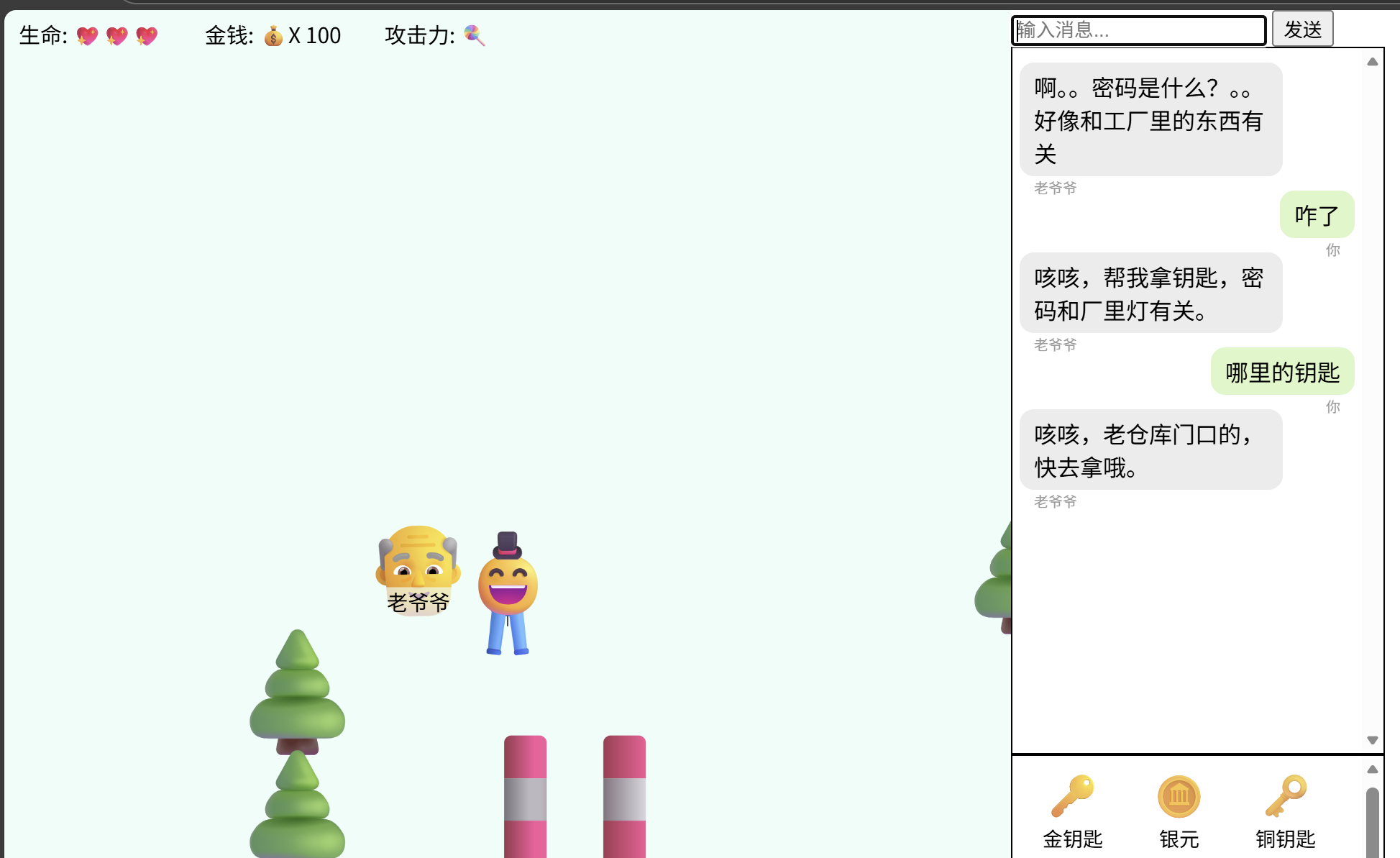The image size is (1400, 858).
Task: Click the lollipop attack power icon
Action: (x=475, y=35)
